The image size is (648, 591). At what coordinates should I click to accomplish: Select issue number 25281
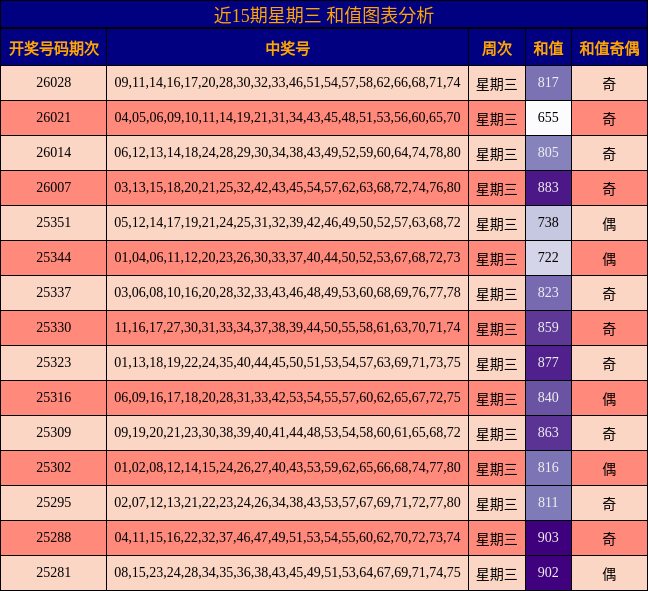click(x=54, y=573)
